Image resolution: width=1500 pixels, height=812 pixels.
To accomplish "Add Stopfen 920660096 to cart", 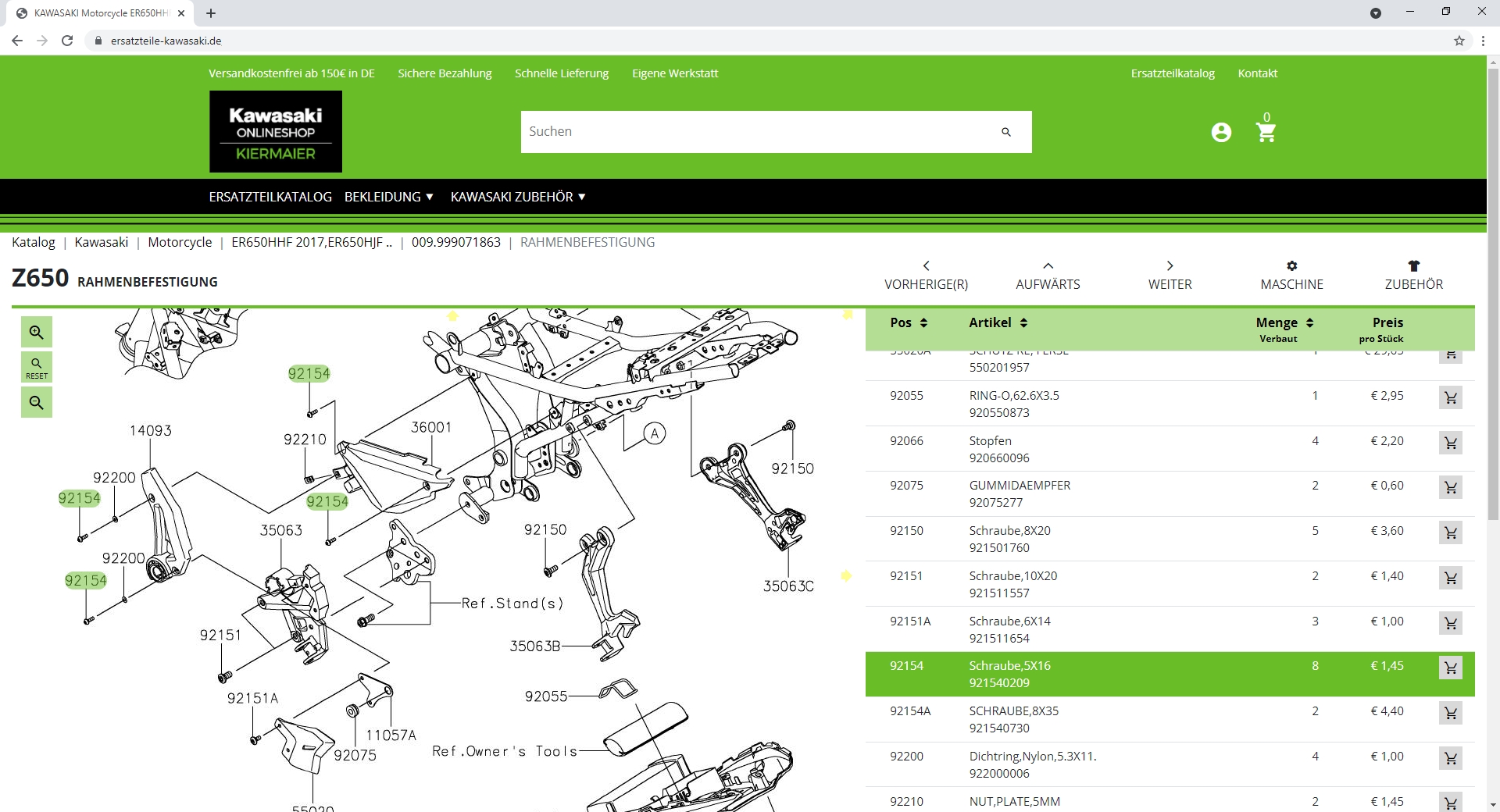I will pos(1451,443).
